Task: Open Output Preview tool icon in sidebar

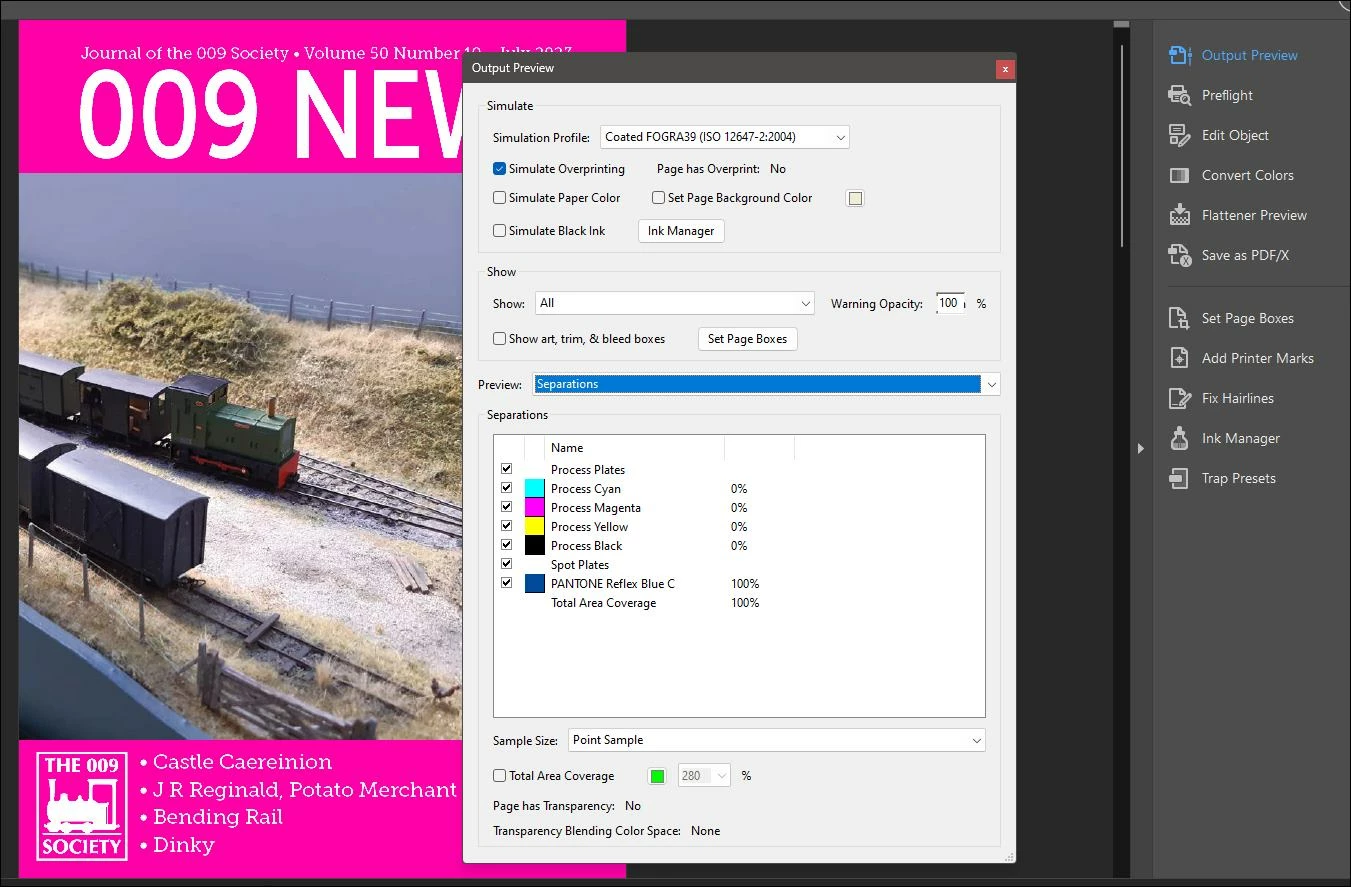Action: [1180, 55]
